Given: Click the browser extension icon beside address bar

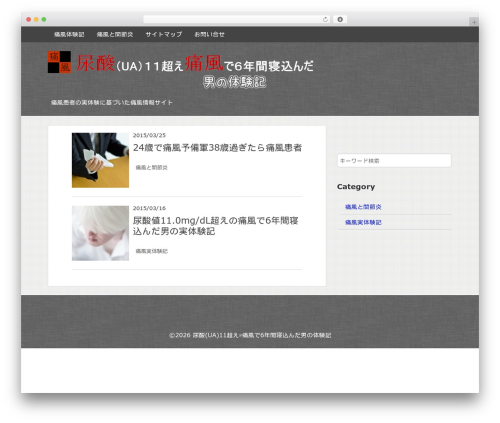Looking at the screenshot, I should click(340, 19).
